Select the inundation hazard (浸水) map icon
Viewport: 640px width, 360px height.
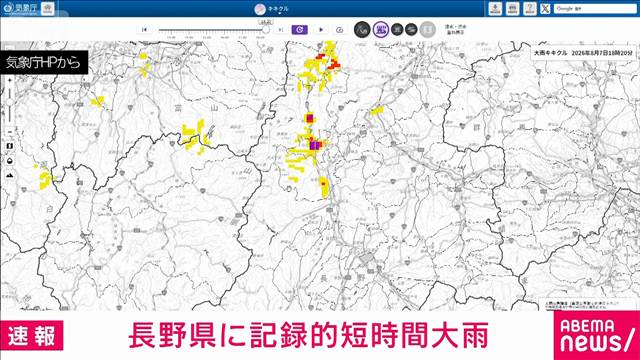(380, 29)
